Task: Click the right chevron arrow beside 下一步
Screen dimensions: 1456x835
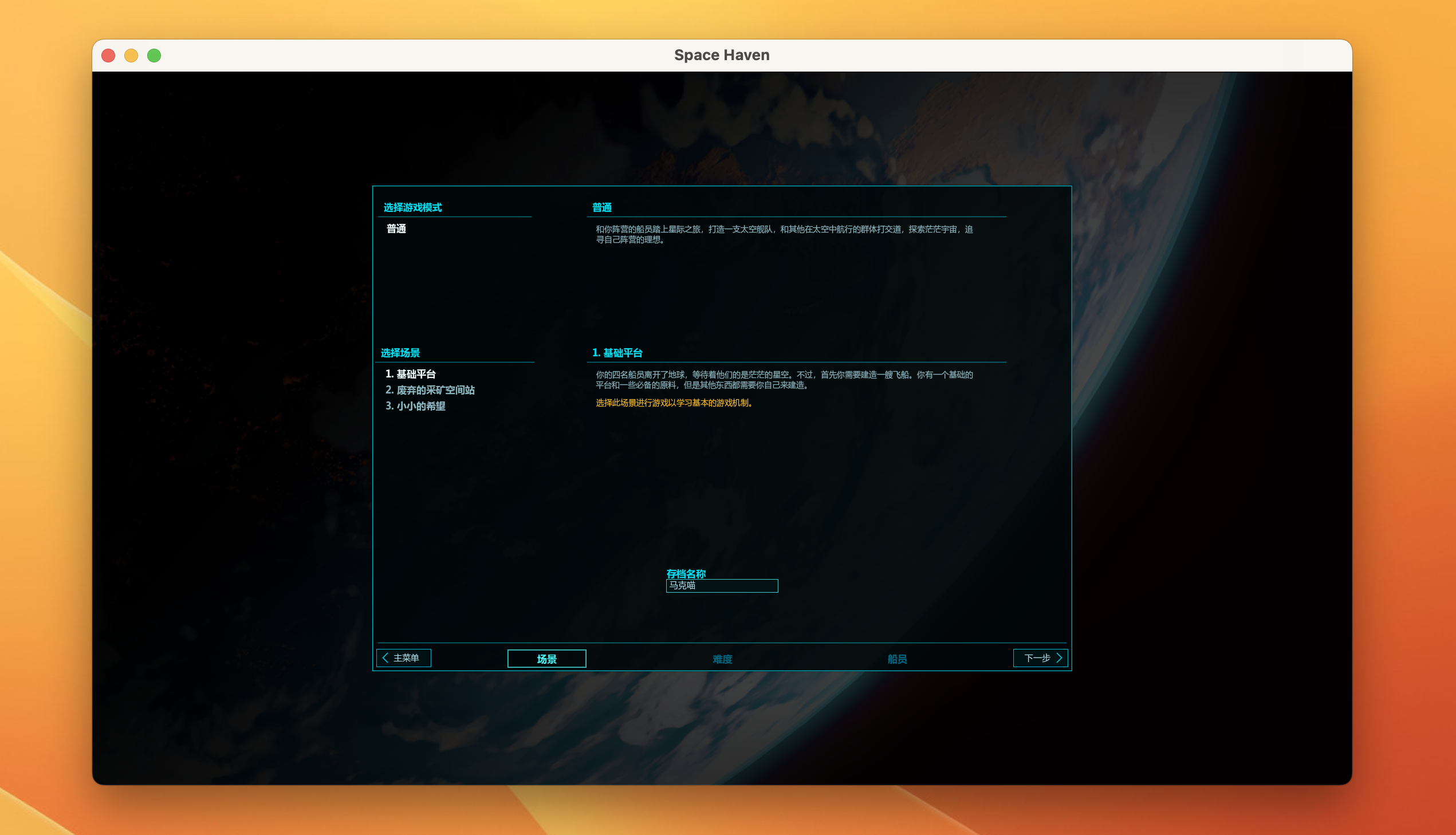Action: pyautogui.click(x=1059, y=658)
